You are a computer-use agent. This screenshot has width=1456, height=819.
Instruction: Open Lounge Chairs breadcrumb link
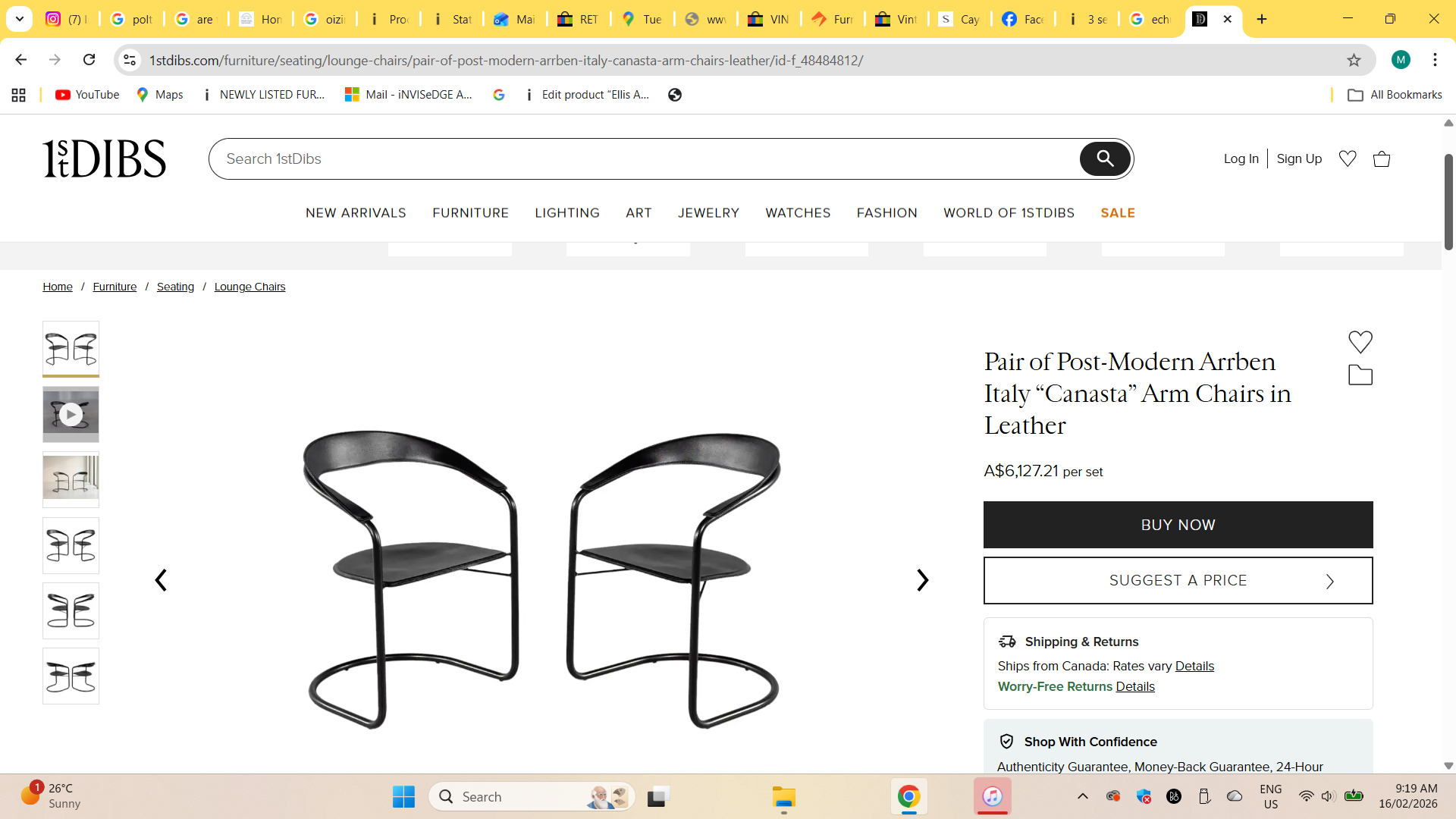[x=249, y=287]
